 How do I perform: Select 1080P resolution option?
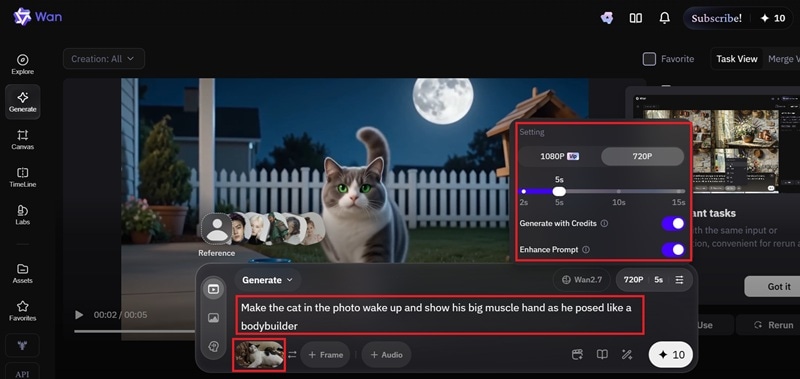click(x=559, y=156)
